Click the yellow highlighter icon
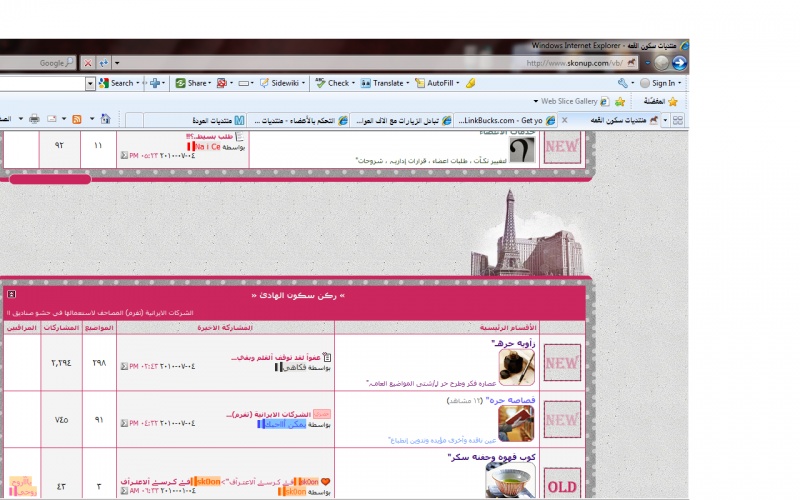 coord(470,83)
